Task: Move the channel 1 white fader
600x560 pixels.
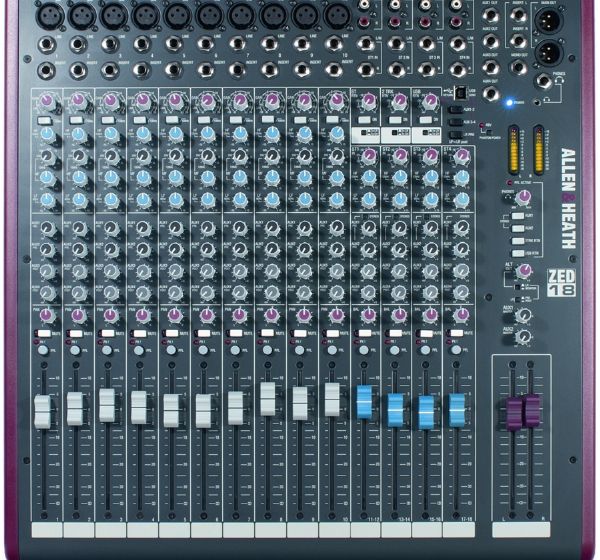Action: (x=42, y=413)
